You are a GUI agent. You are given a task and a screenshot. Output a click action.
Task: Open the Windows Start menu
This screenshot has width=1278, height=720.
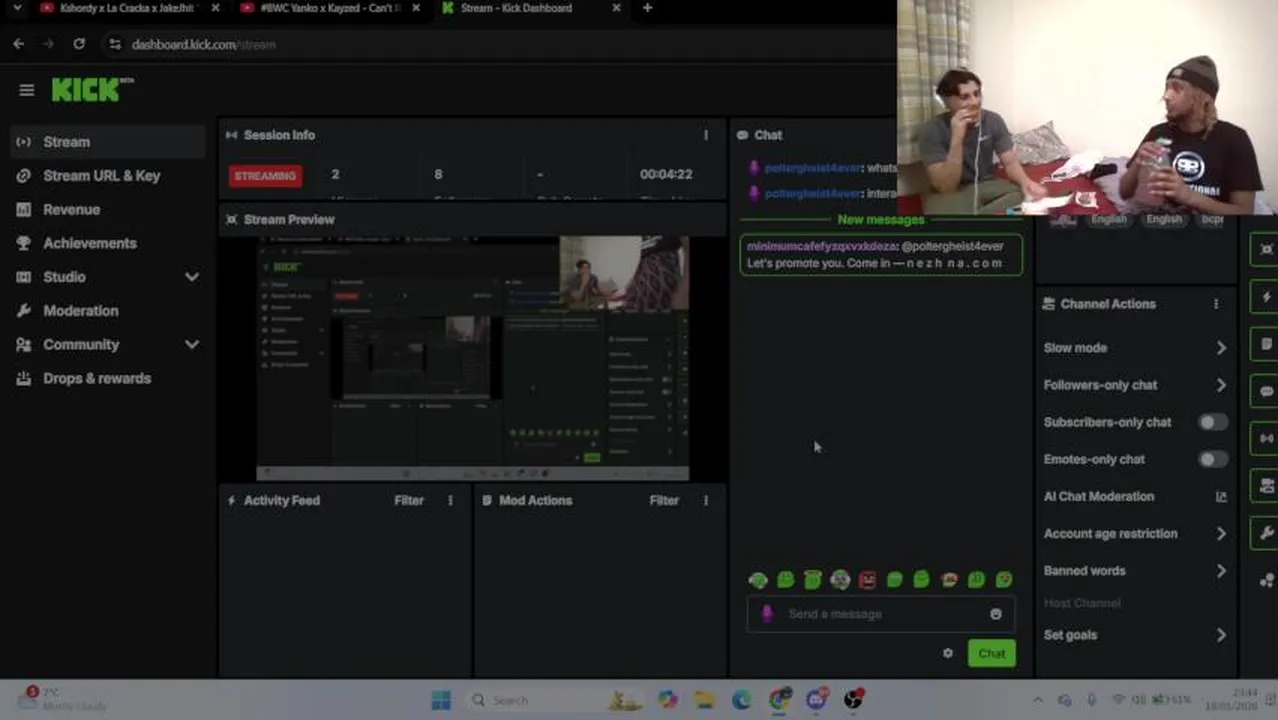coord(441,700)
